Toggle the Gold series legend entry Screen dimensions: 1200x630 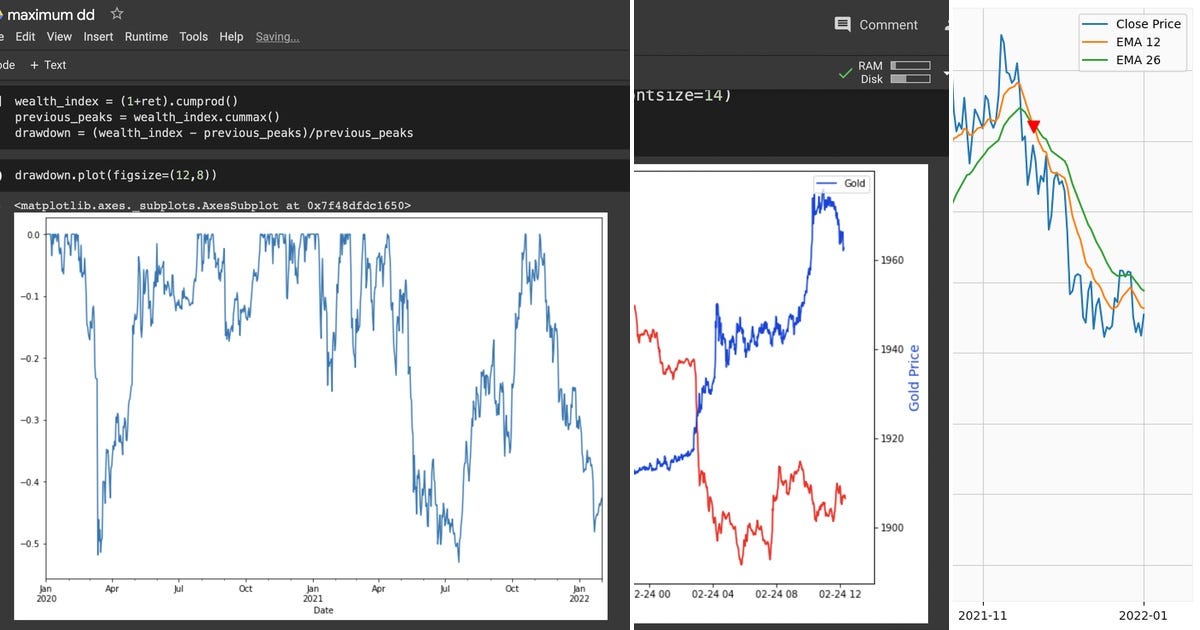click(x=842, y=182)
